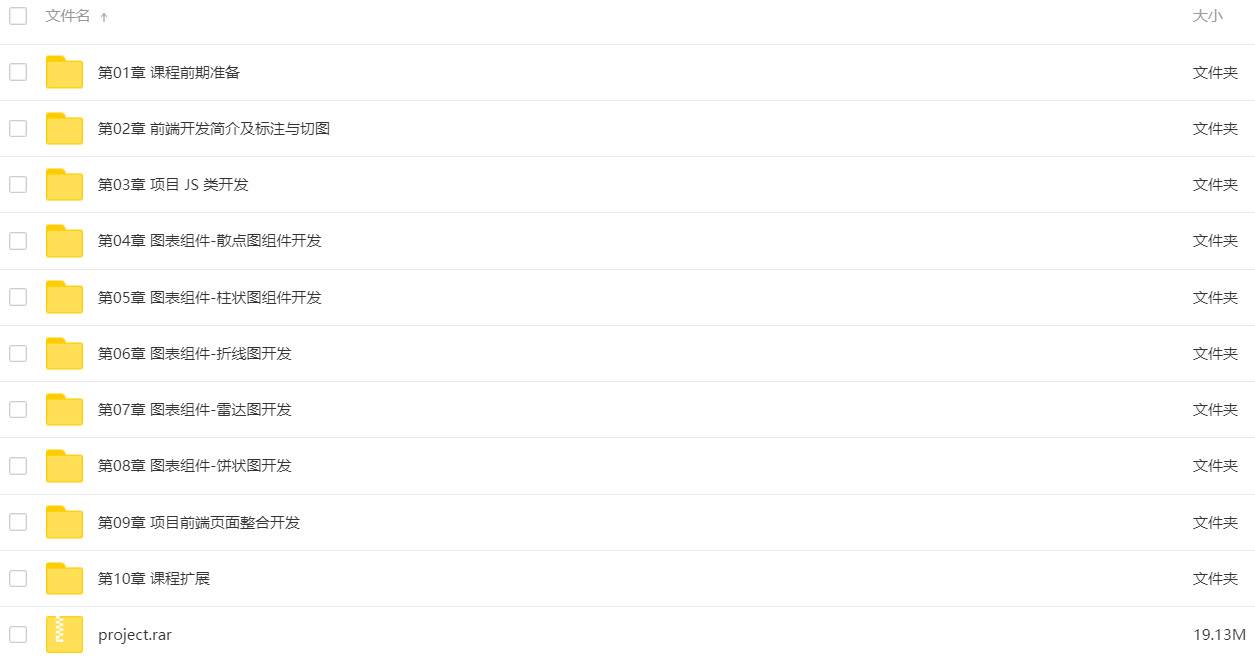The height and width of the screenshot is (662, 1255).
Task: Click the 第01章 课程前期准备 folder icon
Action: click(x=64, y=72)
